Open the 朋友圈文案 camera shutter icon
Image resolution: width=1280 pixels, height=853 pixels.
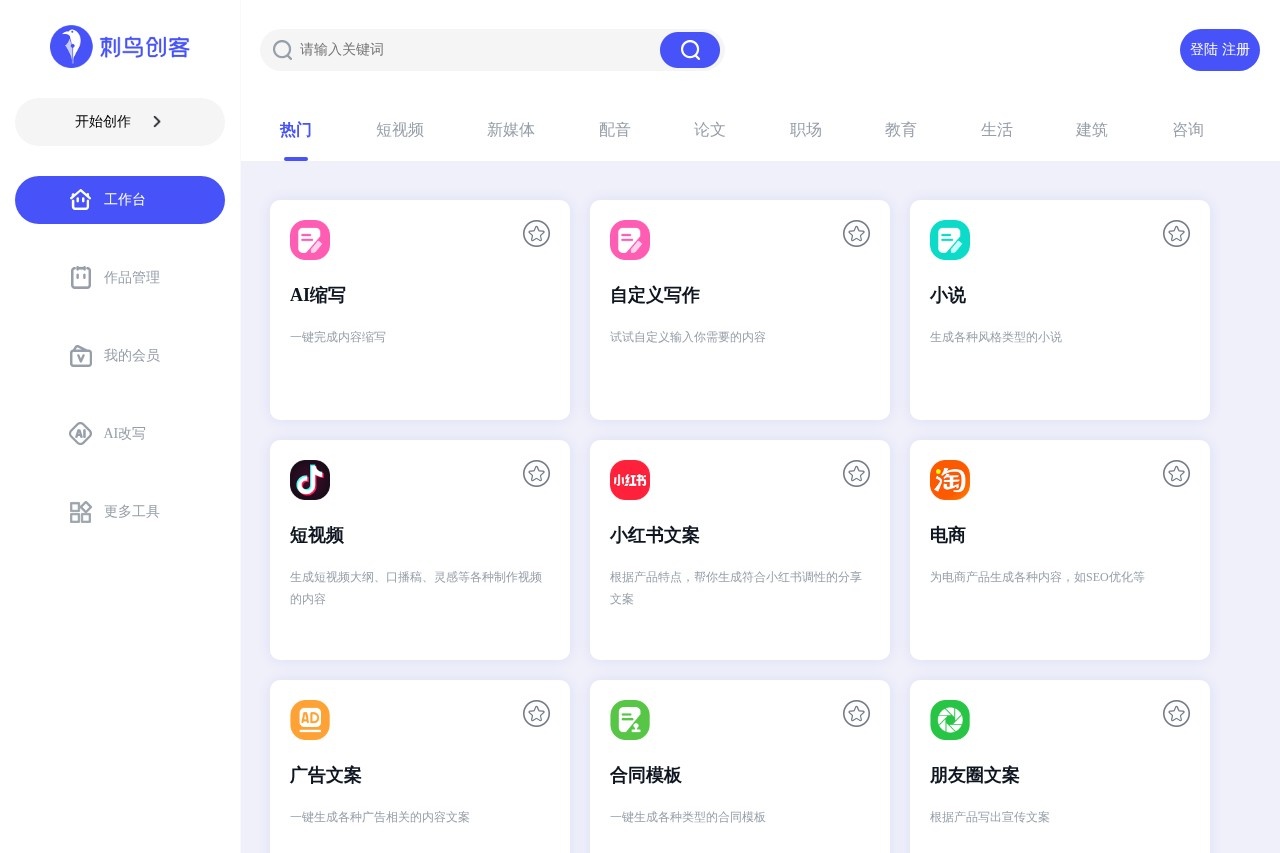coord(950,720)
